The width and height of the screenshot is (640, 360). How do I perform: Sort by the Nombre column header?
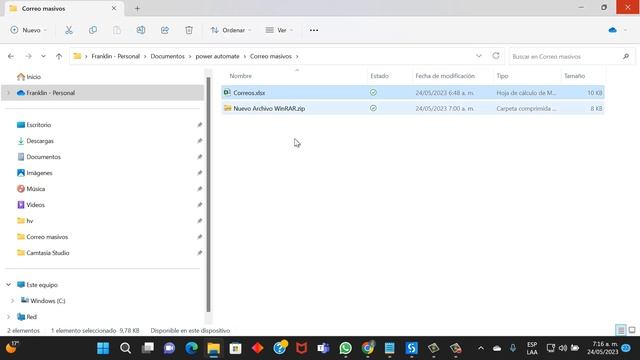(x=240, y=76)
